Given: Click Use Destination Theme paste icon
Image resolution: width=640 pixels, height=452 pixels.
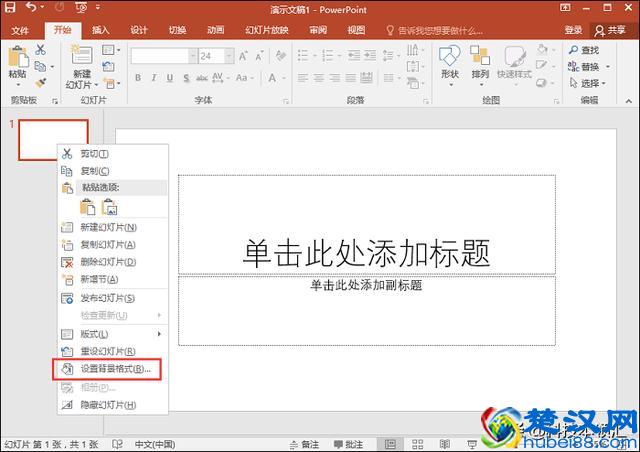Looking at the screenshot, I should point(87,207).
